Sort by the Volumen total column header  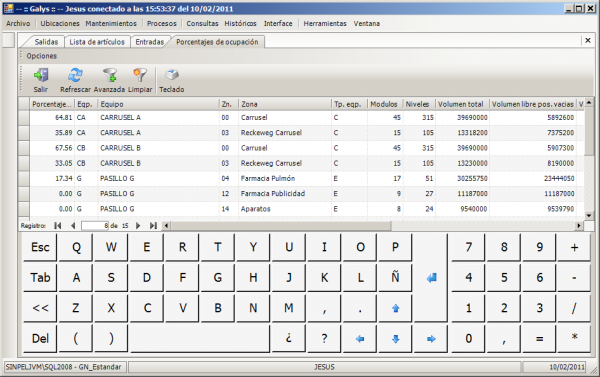[x=462, y=104]
